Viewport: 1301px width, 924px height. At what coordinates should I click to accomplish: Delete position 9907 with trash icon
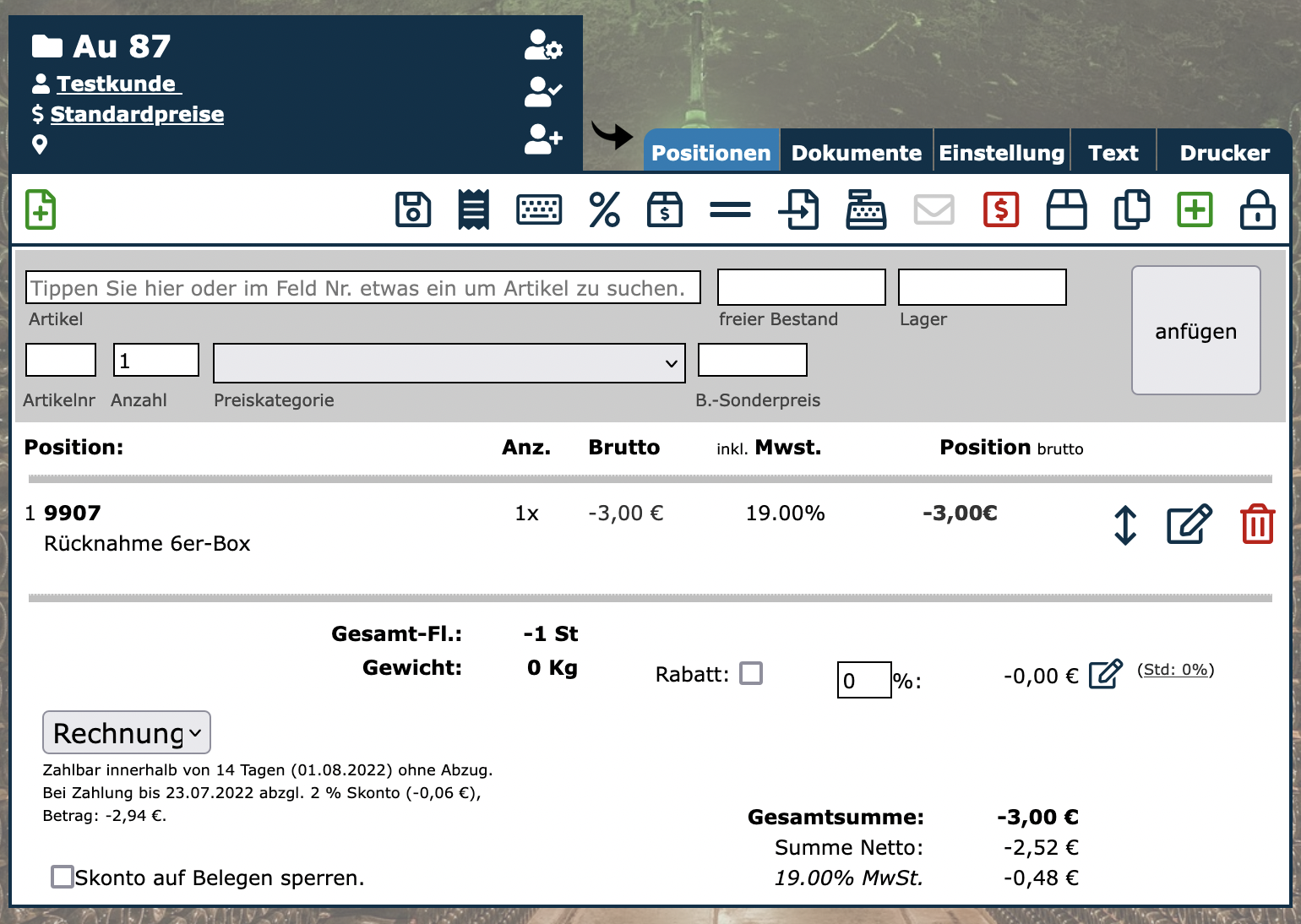[1257, 525]
